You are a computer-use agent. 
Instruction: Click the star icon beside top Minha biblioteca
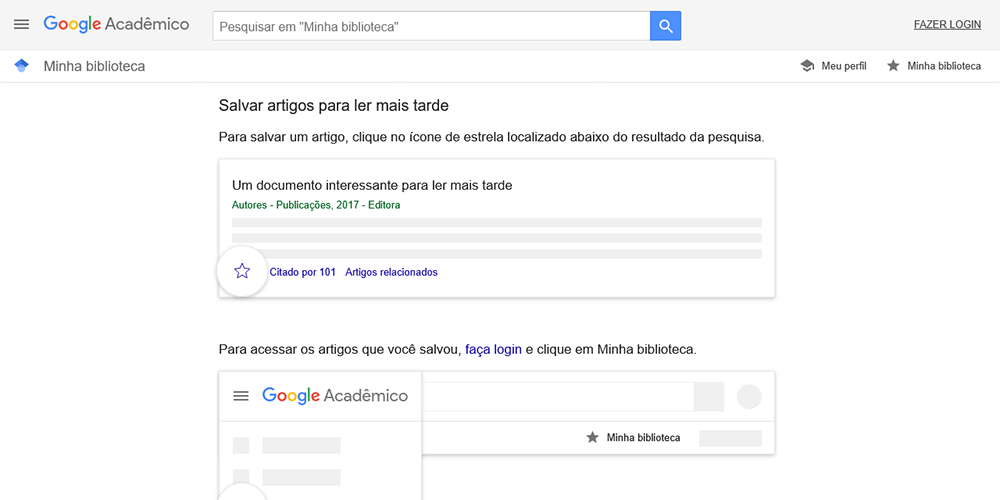coord(893,66)
